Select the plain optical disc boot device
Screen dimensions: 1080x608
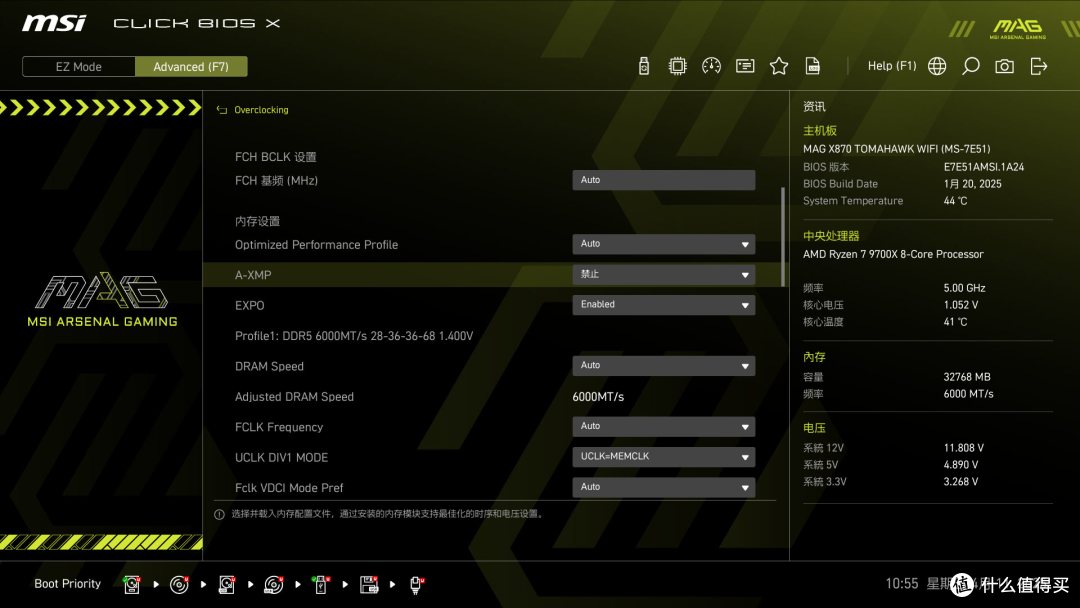tap(179, 585)
